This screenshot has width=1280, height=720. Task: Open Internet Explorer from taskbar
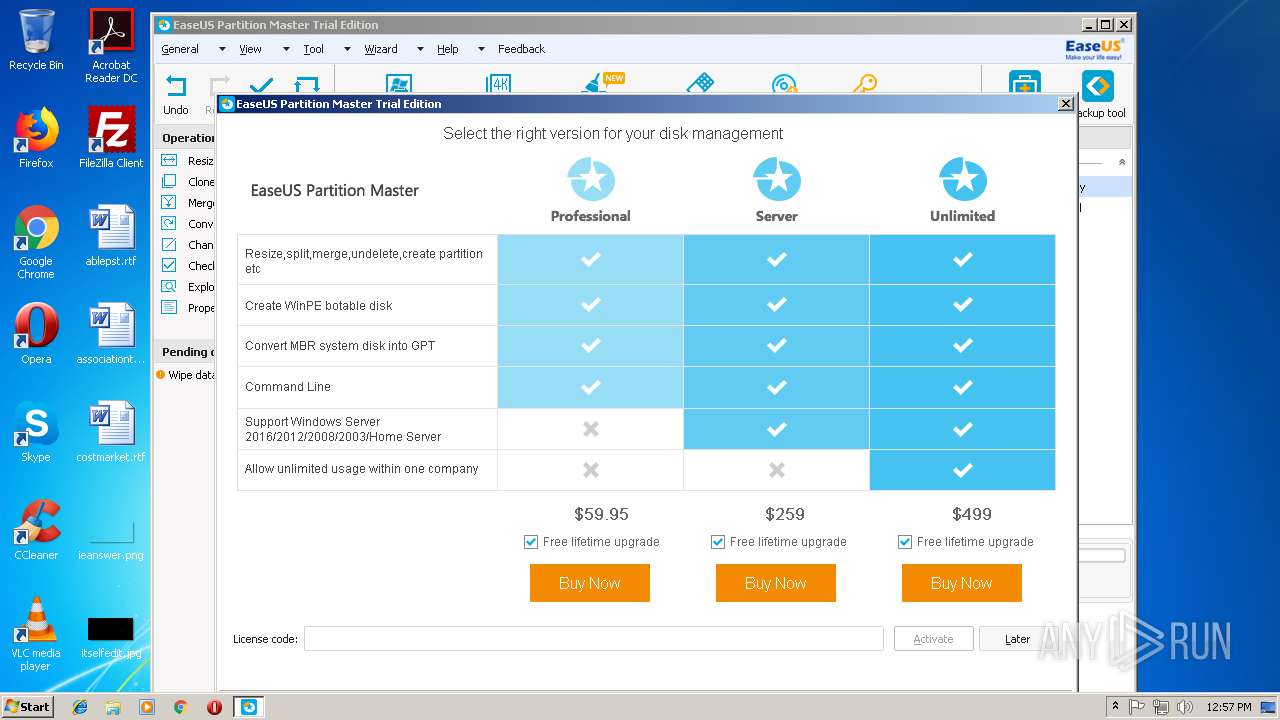click(x=80, y=707)
